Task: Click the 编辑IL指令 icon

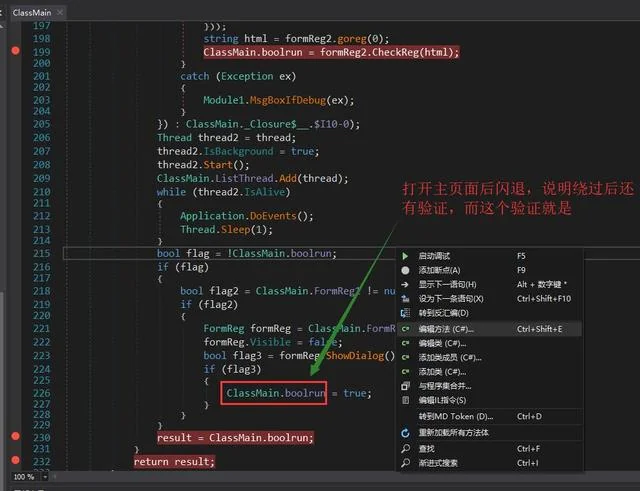Action: tap(405, 400)
